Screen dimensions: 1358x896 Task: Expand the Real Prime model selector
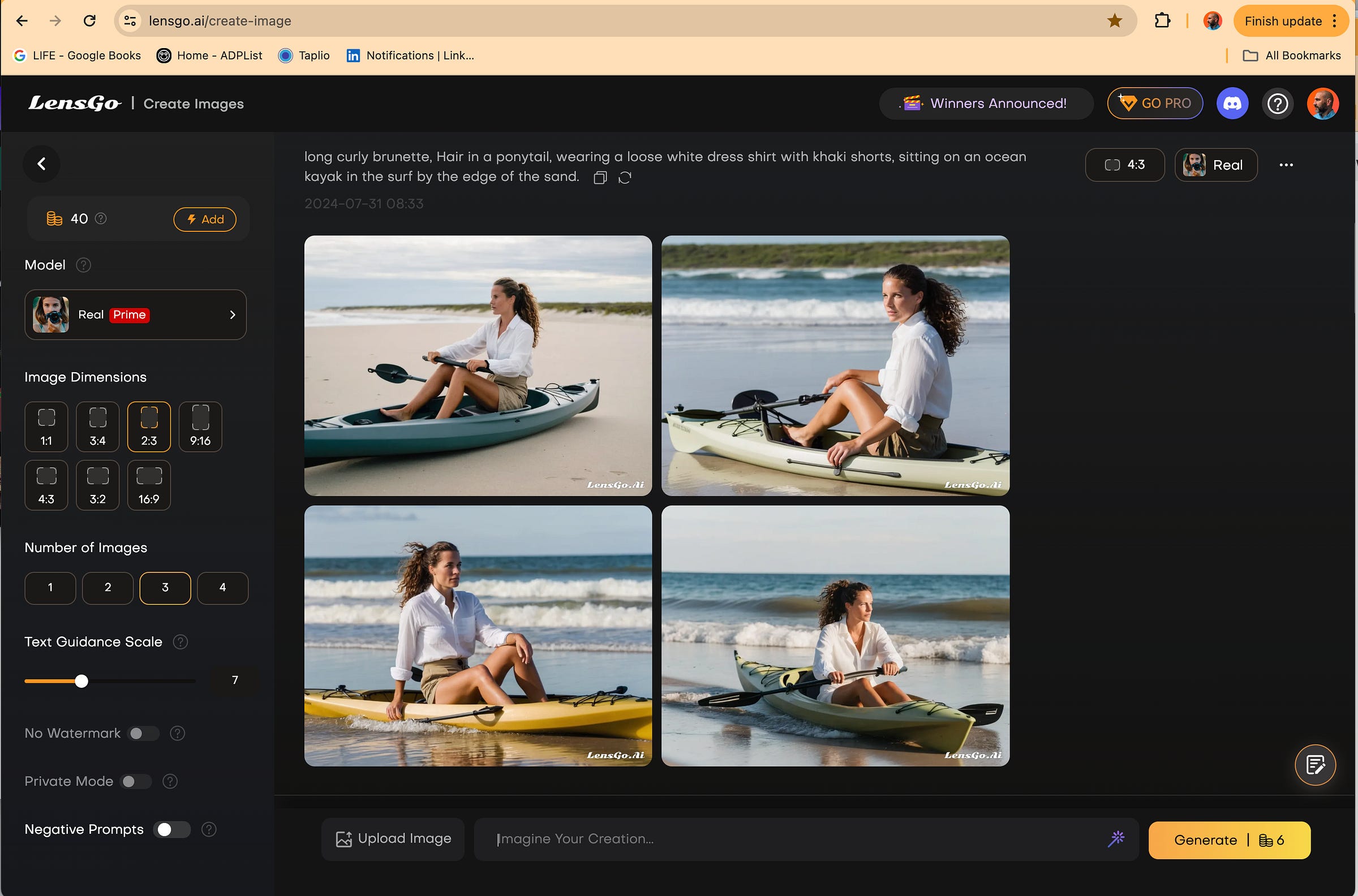(x=135, y=315)
